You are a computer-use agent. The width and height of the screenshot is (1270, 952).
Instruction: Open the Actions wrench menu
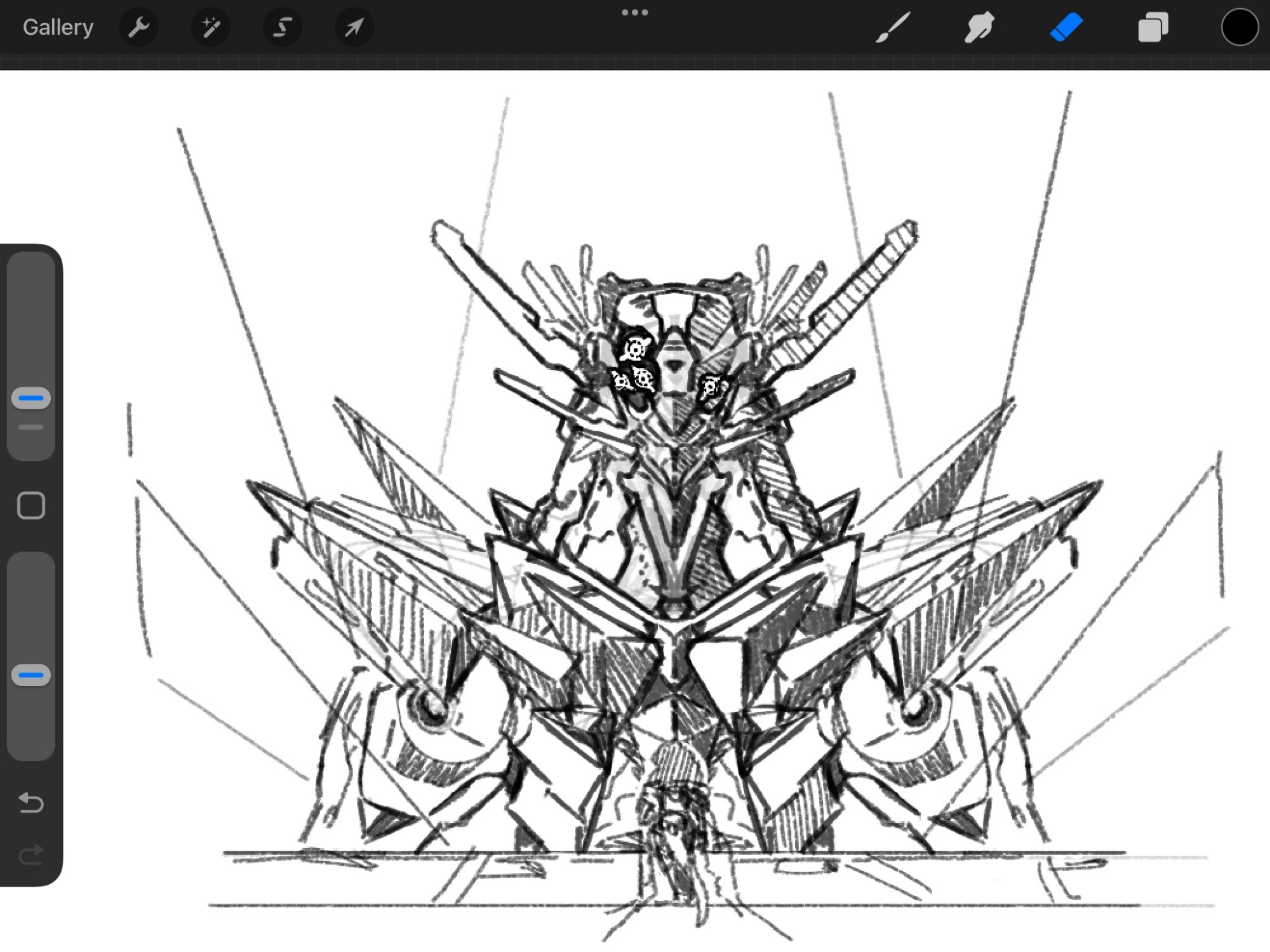click(138, 27)
